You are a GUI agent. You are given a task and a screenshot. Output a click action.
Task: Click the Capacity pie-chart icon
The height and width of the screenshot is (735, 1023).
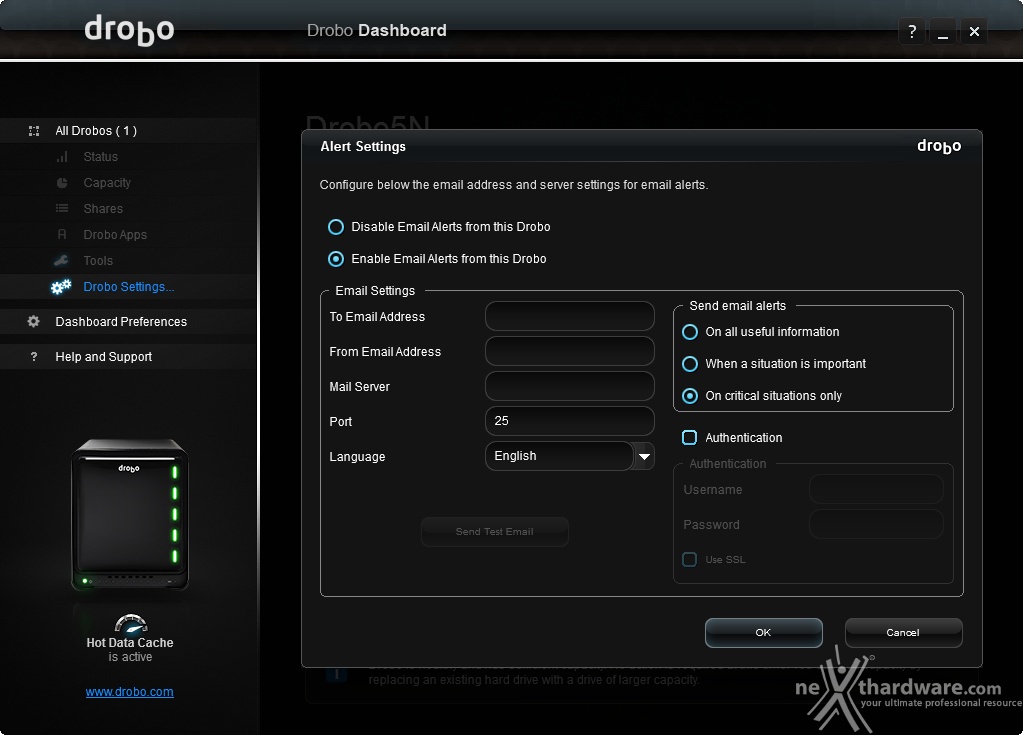click(62, 183)
